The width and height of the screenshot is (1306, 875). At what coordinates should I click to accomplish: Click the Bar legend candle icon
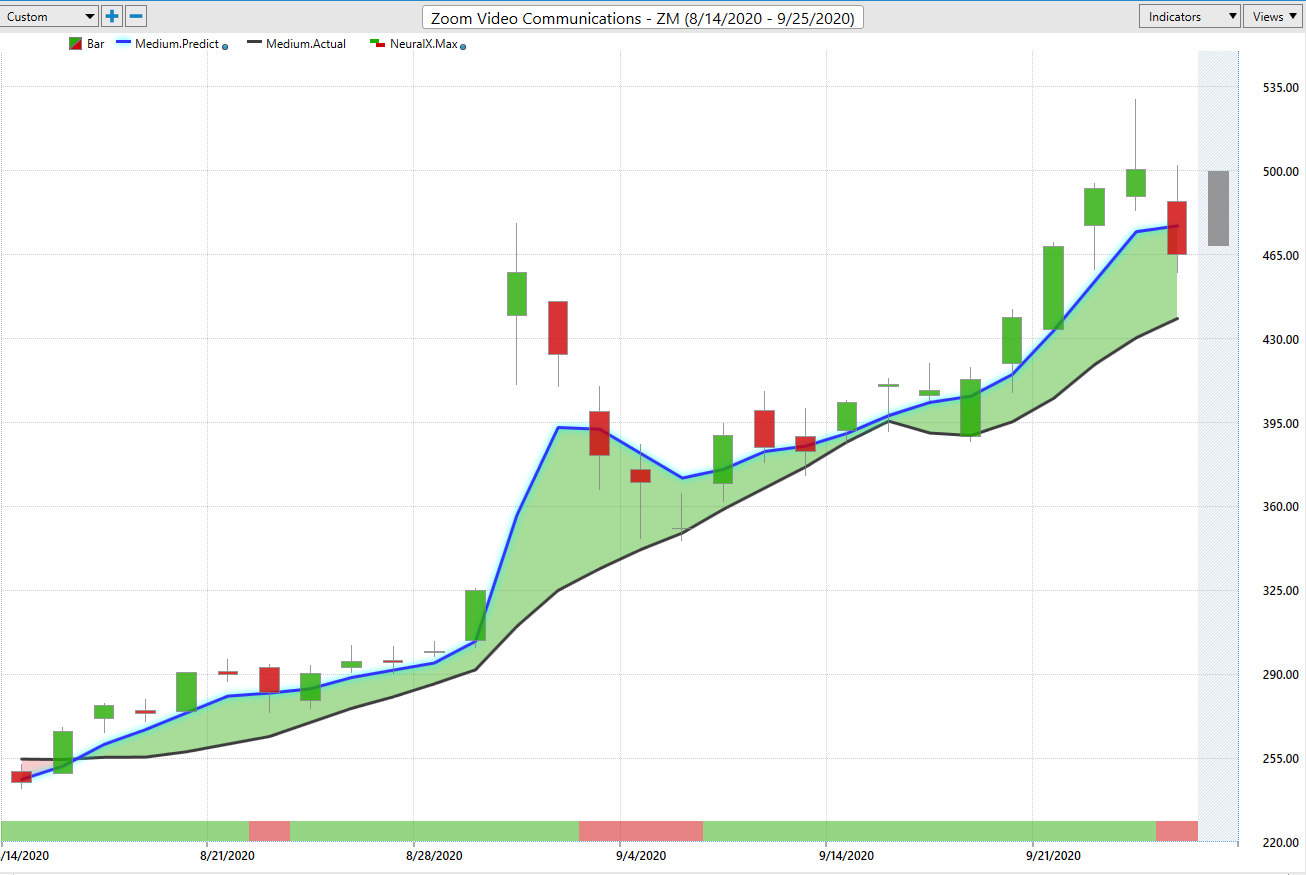point(74,44)
